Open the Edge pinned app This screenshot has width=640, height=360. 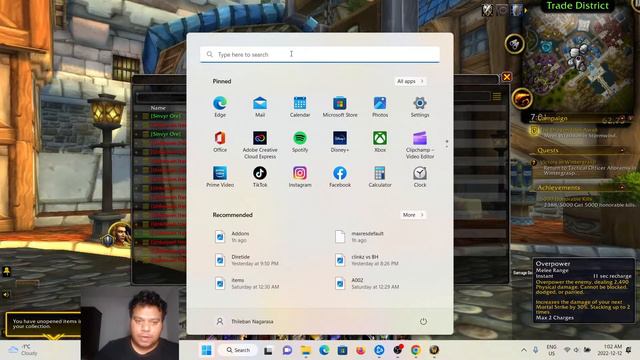(220, 107)
